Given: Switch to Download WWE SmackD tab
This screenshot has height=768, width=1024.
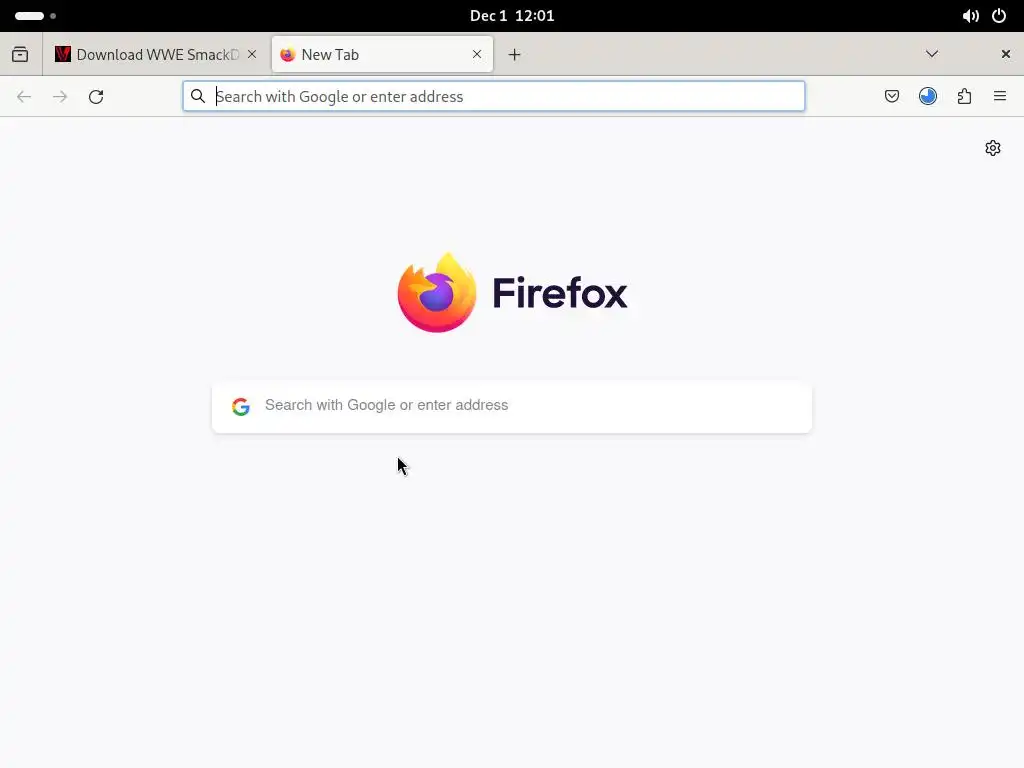Looking at the screenshot, I should [x=156, y=54].
